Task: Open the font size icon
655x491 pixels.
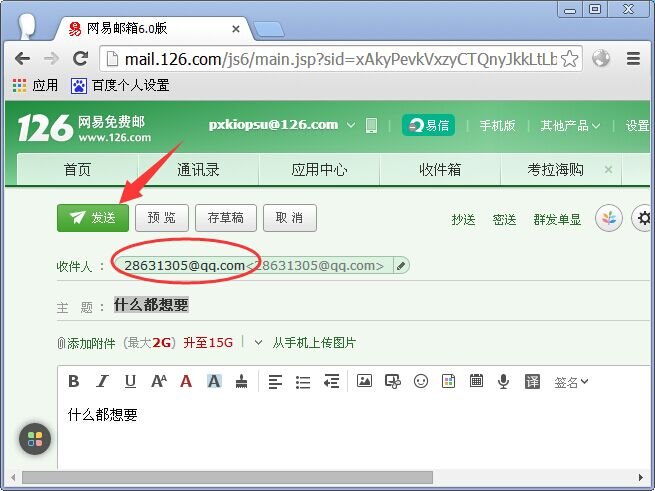Action: 159,381
